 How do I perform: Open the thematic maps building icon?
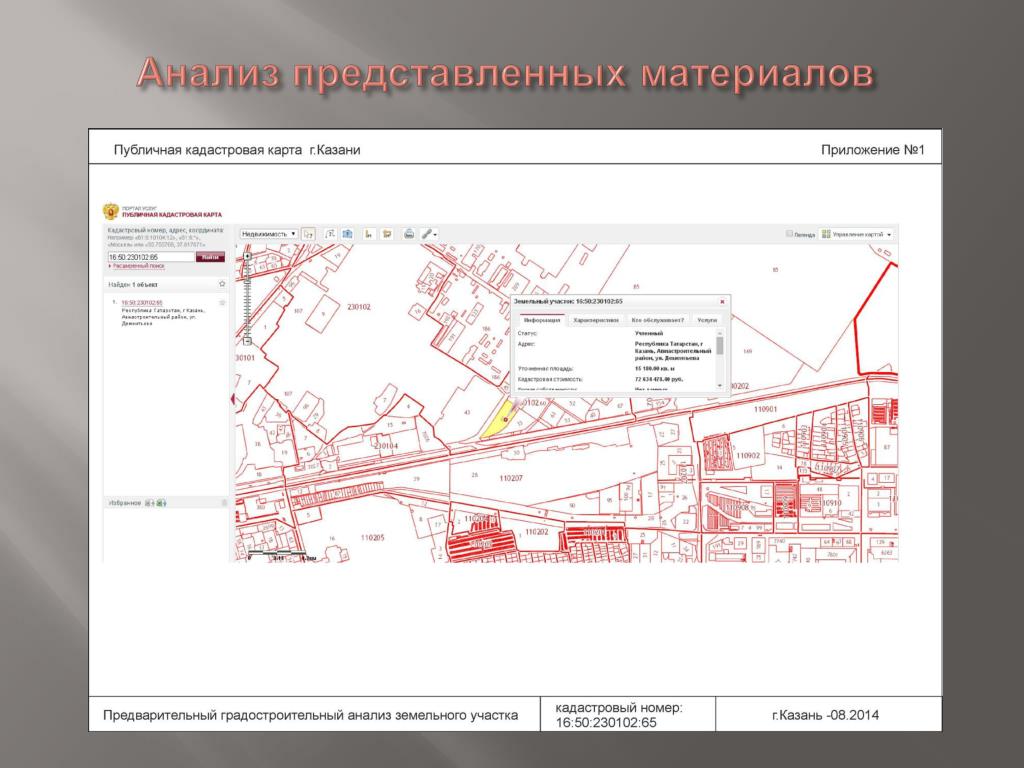pos(347,234)
